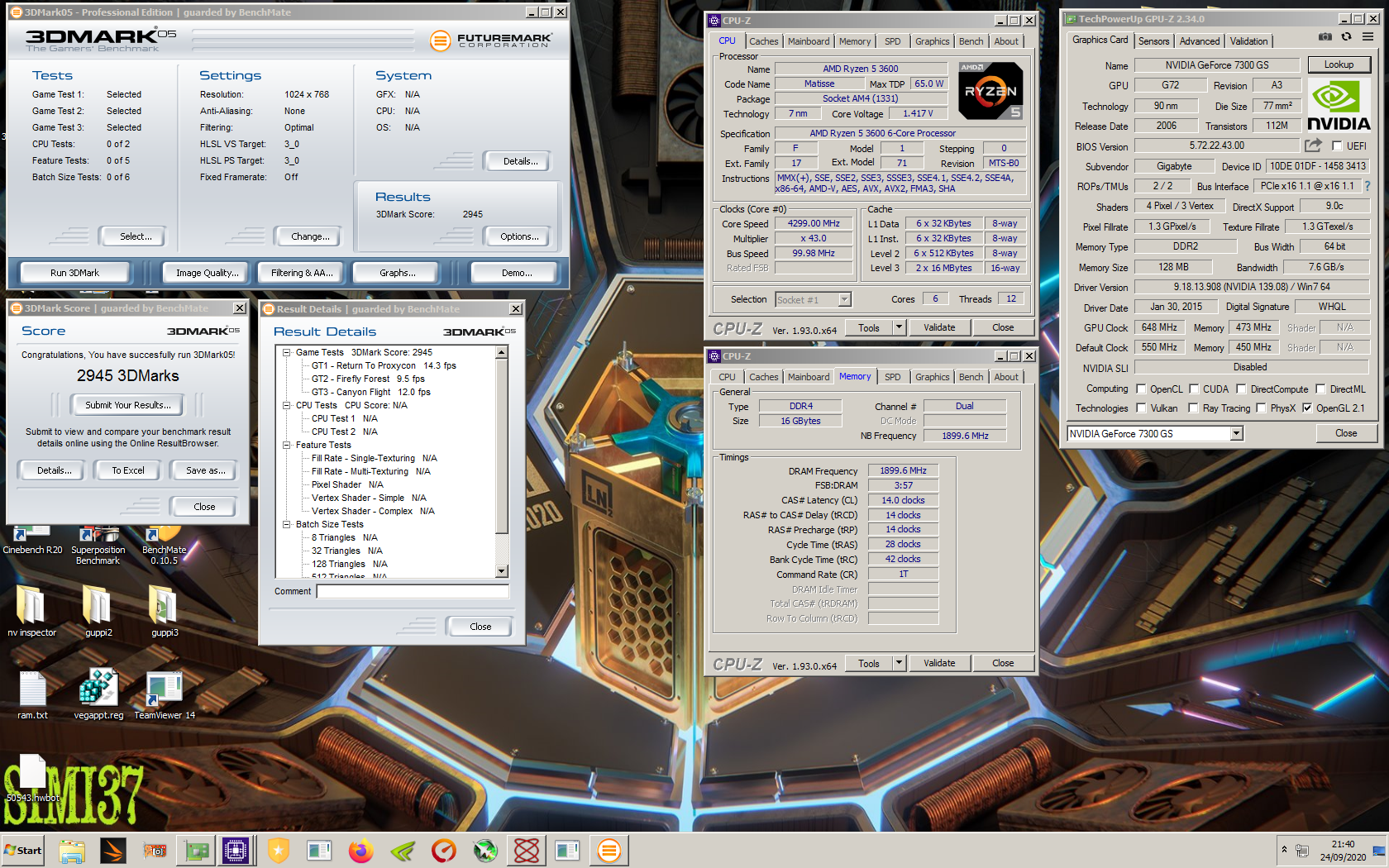This screenshot has width=1389, height=868.
Task: Collapse the CPU Tests tree node
Action: 287,405
